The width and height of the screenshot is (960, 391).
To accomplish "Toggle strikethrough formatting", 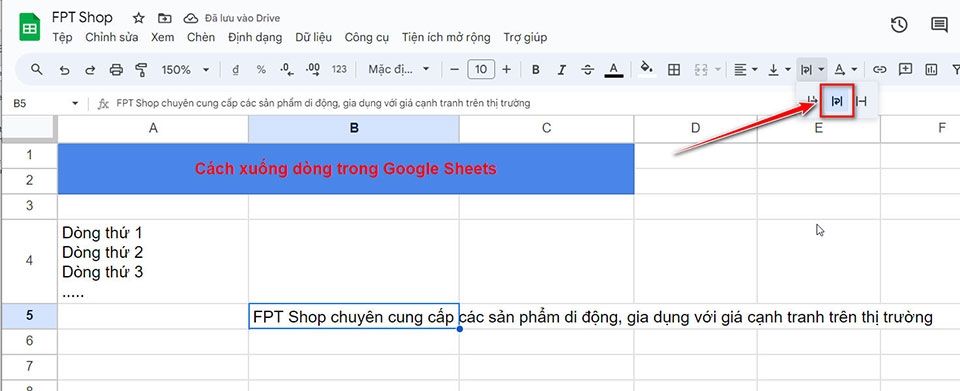I will [587, 70].
